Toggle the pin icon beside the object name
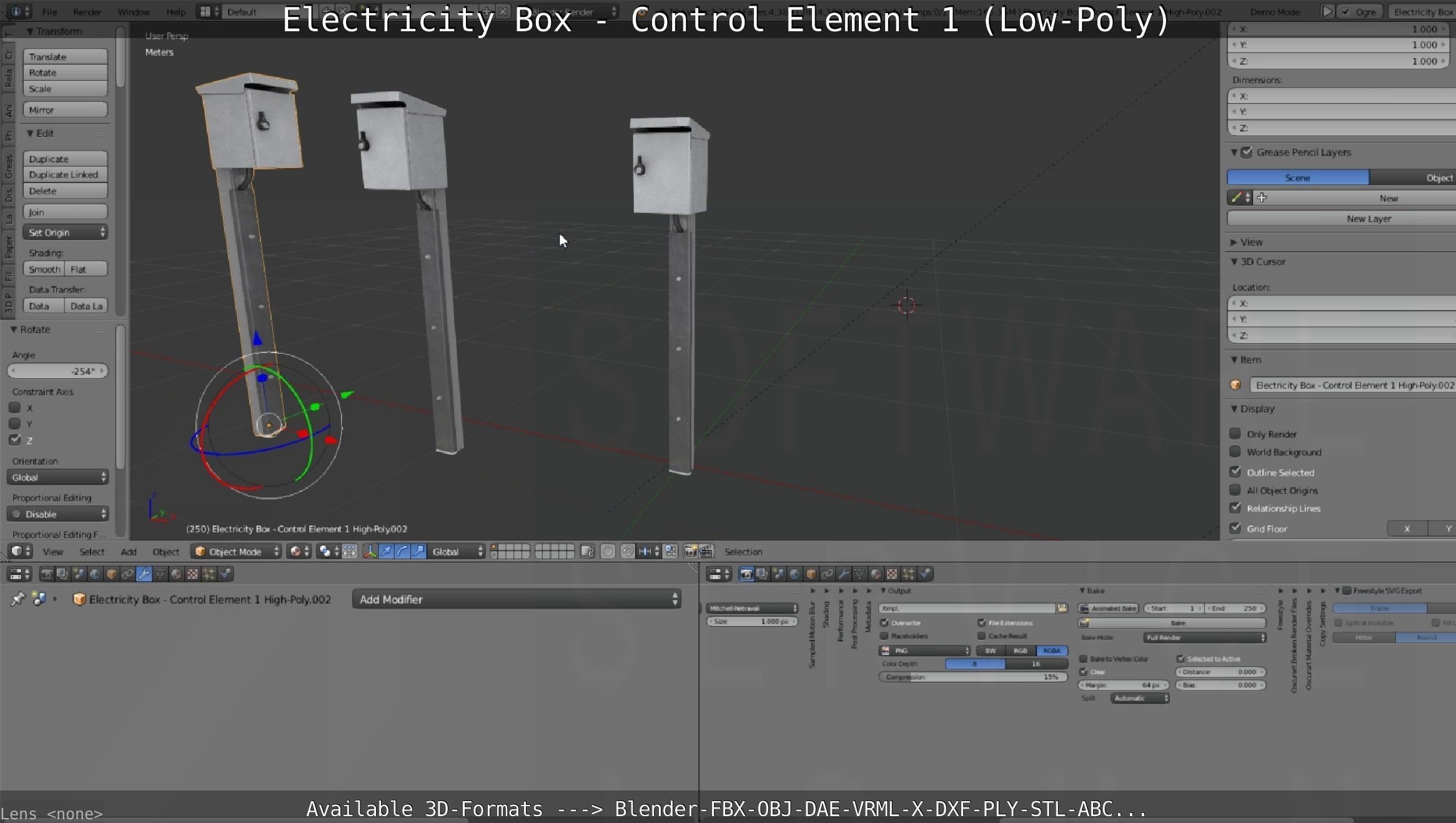The height and width of the screenshot is (823, 1456). (x=17, y=599)
